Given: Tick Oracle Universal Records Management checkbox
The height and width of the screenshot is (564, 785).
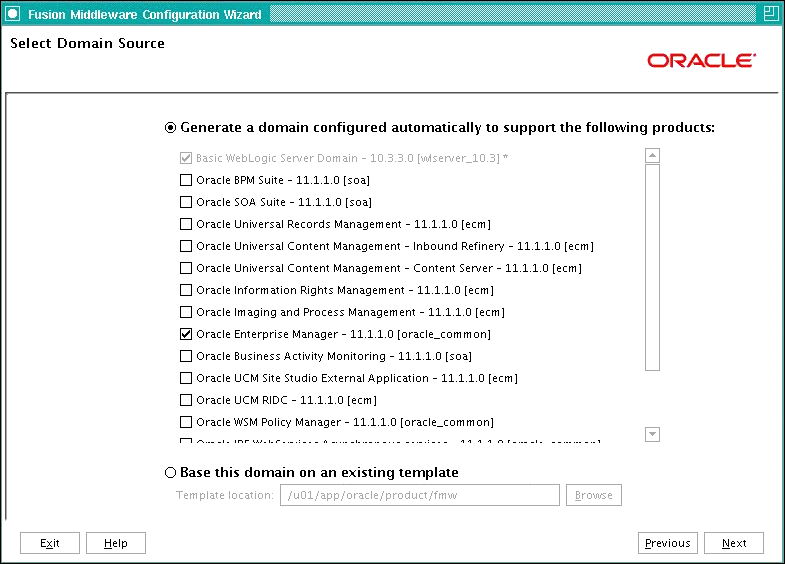Looking at the screenshot, I should pyautogui.click(x=186, y=224).
